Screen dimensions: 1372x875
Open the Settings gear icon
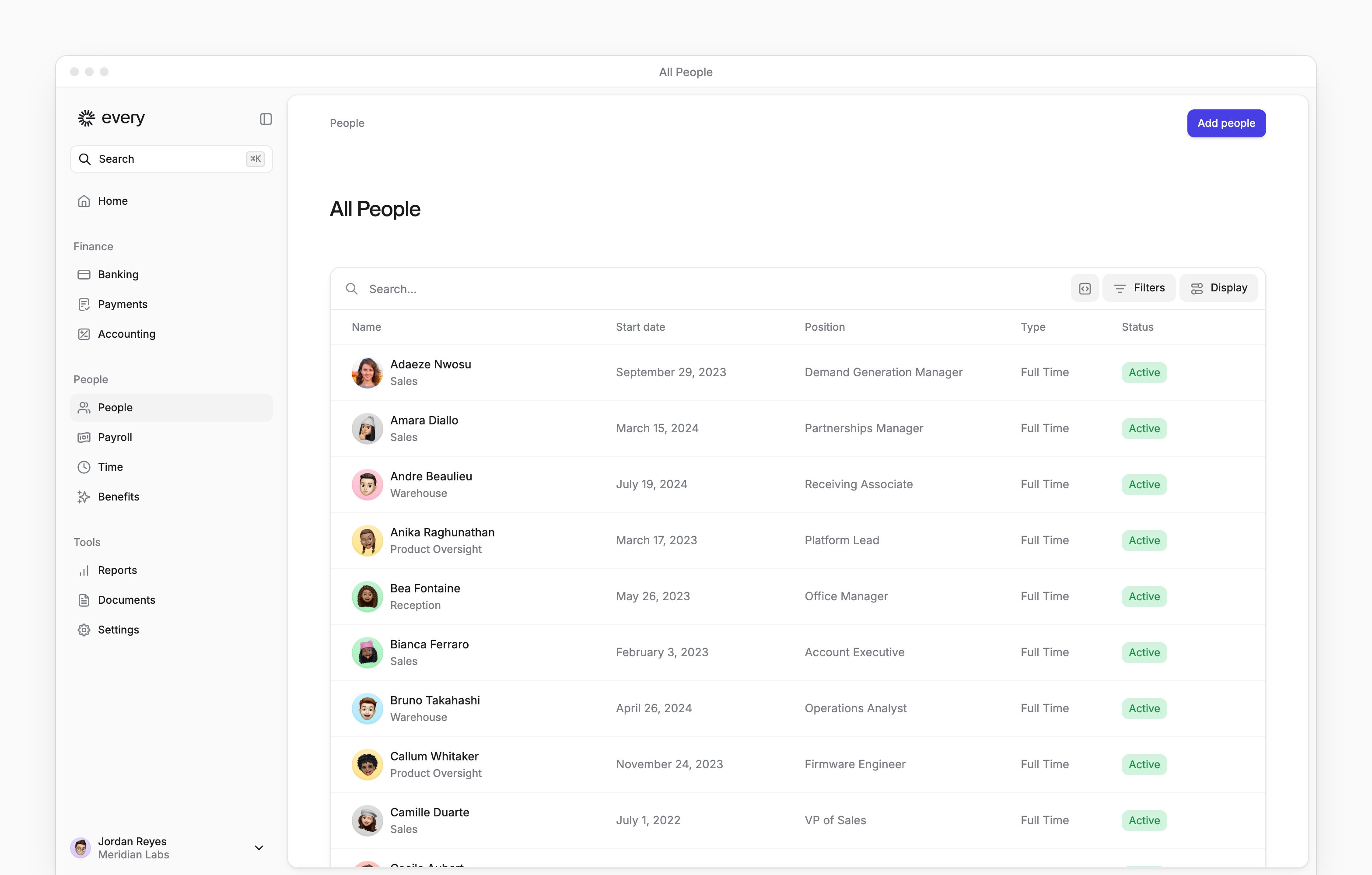[x=84, y=630]
